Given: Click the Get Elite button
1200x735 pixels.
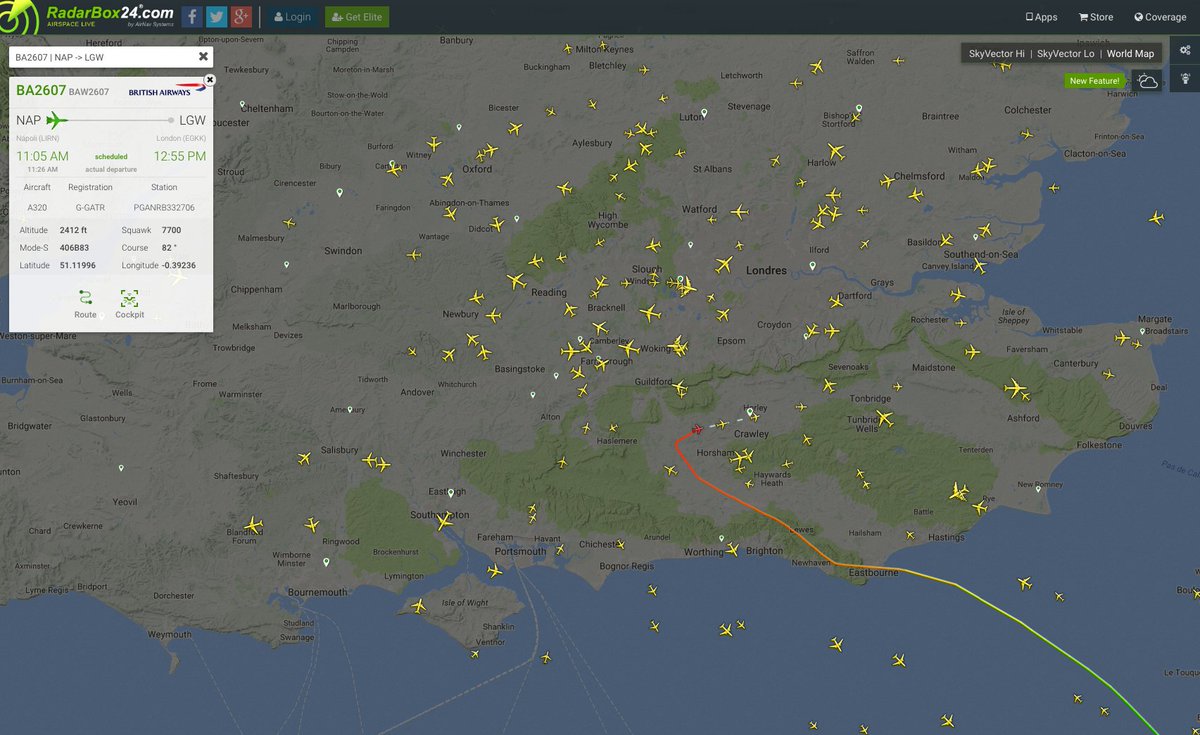Looking at the screenshot, I should point(358,17).
